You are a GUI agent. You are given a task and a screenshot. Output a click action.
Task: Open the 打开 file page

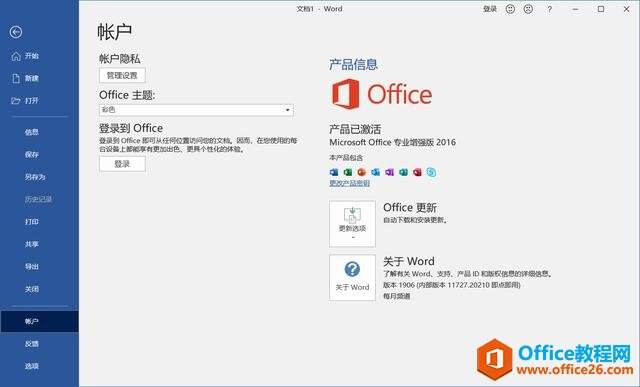click(25, 100)
